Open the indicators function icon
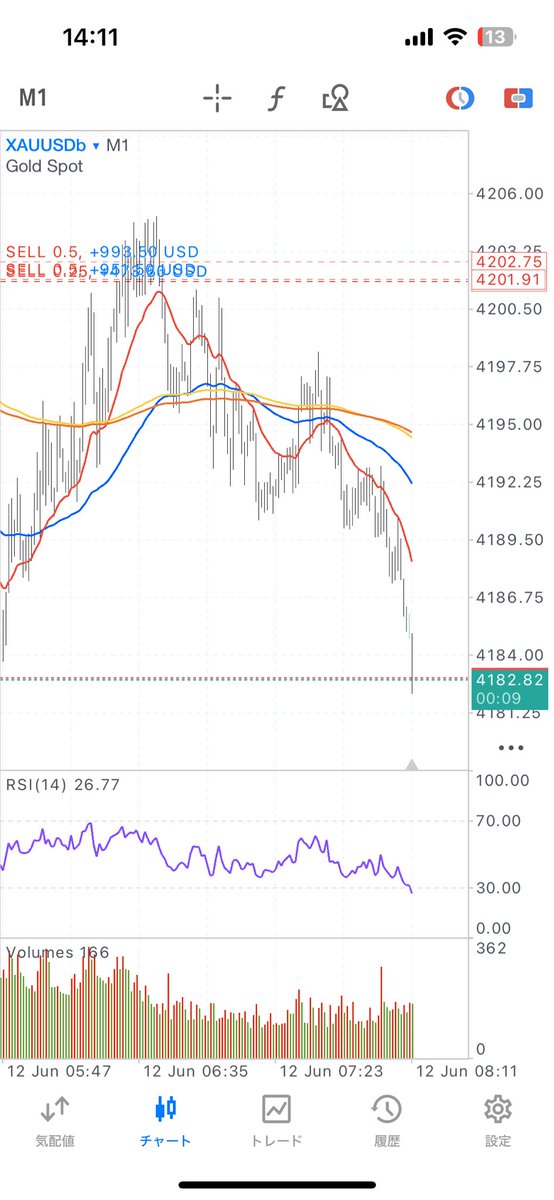 click(276, 98)
